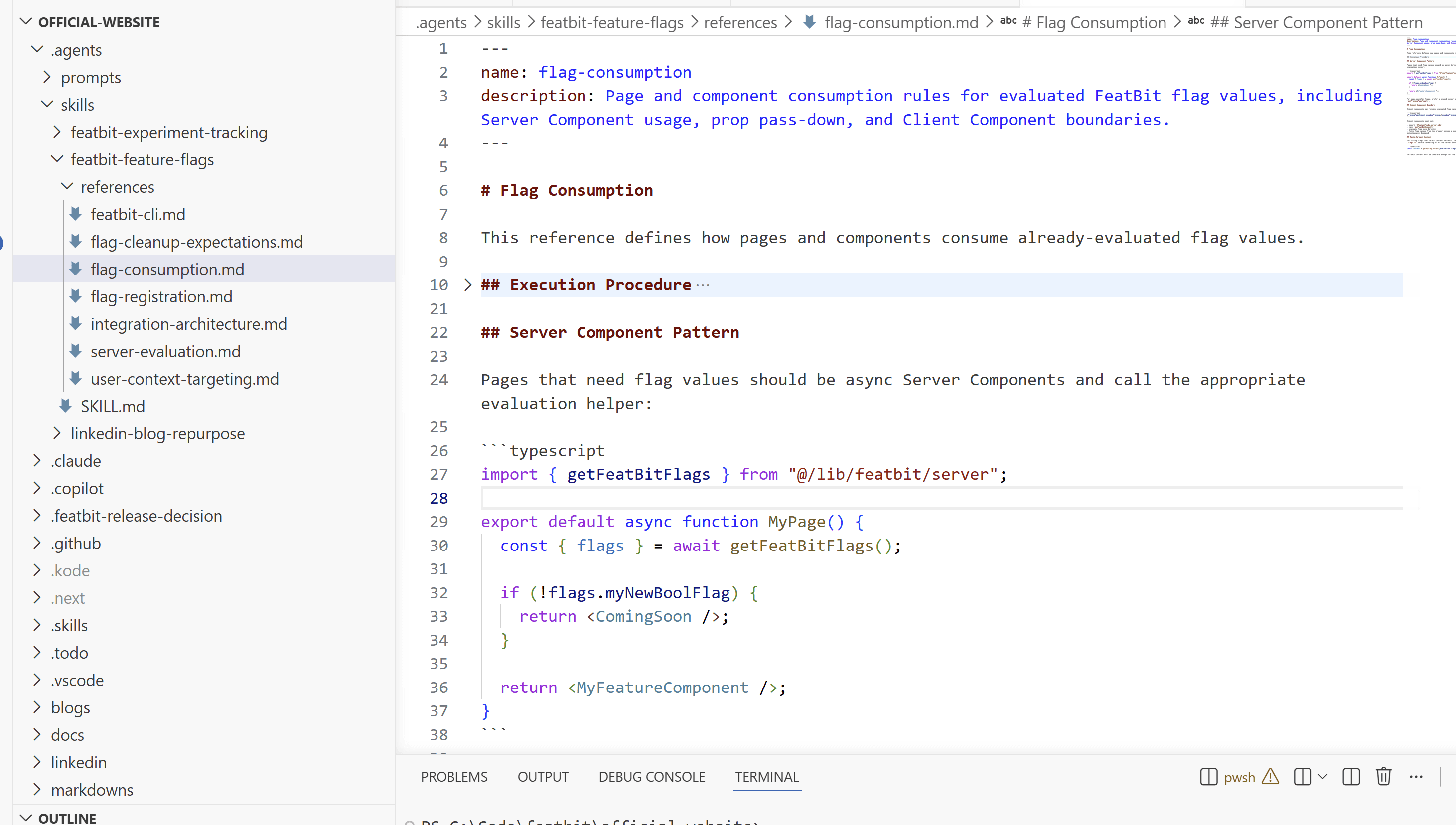Click line number 22 in gutter
Viewport: 1456px width, 825px height.
(438, 333)
